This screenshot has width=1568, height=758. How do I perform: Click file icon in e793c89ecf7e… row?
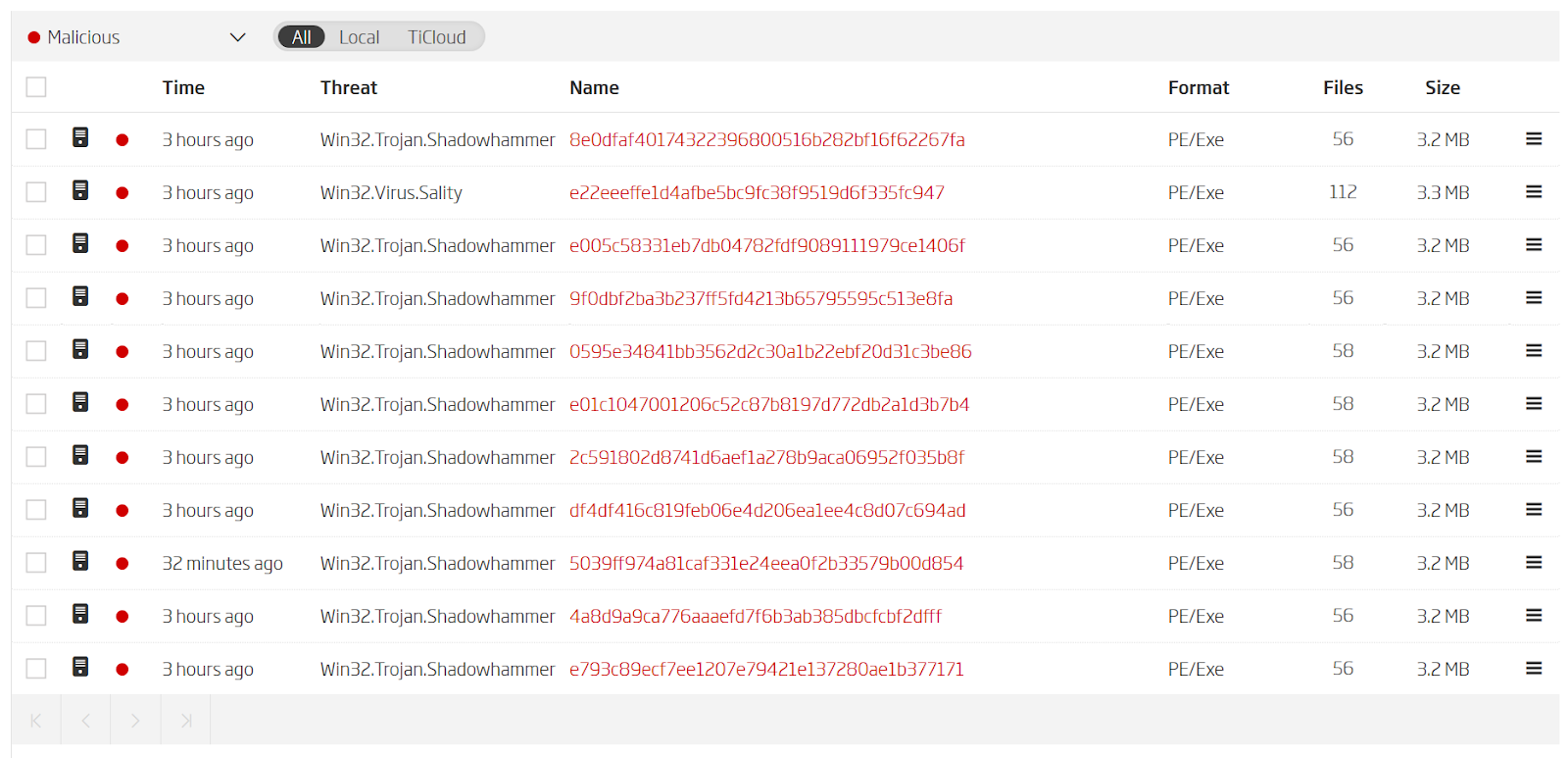coord(80,667)
